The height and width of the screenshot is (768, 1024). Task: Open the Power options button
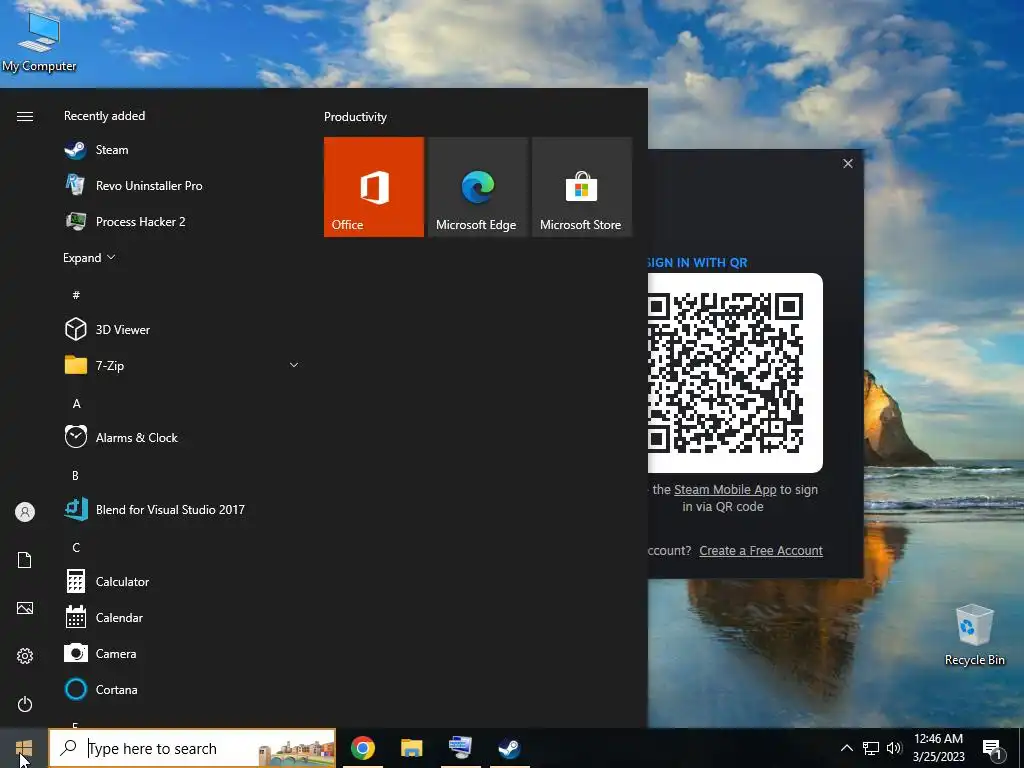[25, 704]
